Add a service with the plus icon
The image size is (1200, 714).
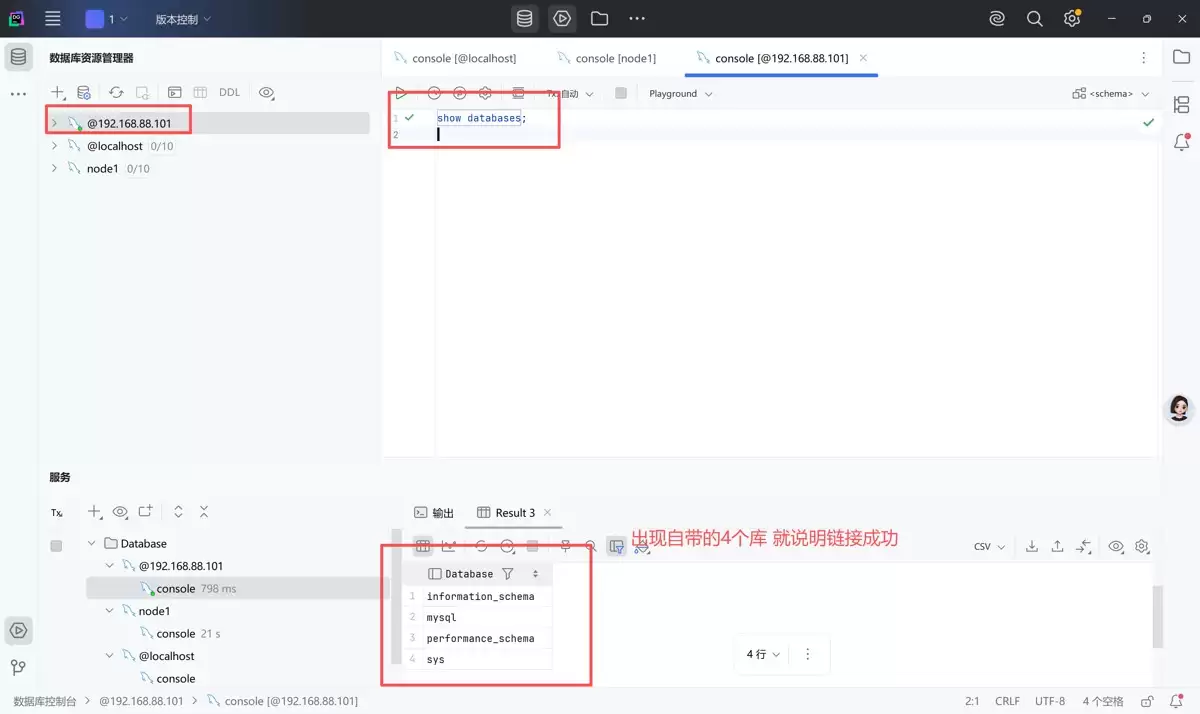(x=94, y=511)
